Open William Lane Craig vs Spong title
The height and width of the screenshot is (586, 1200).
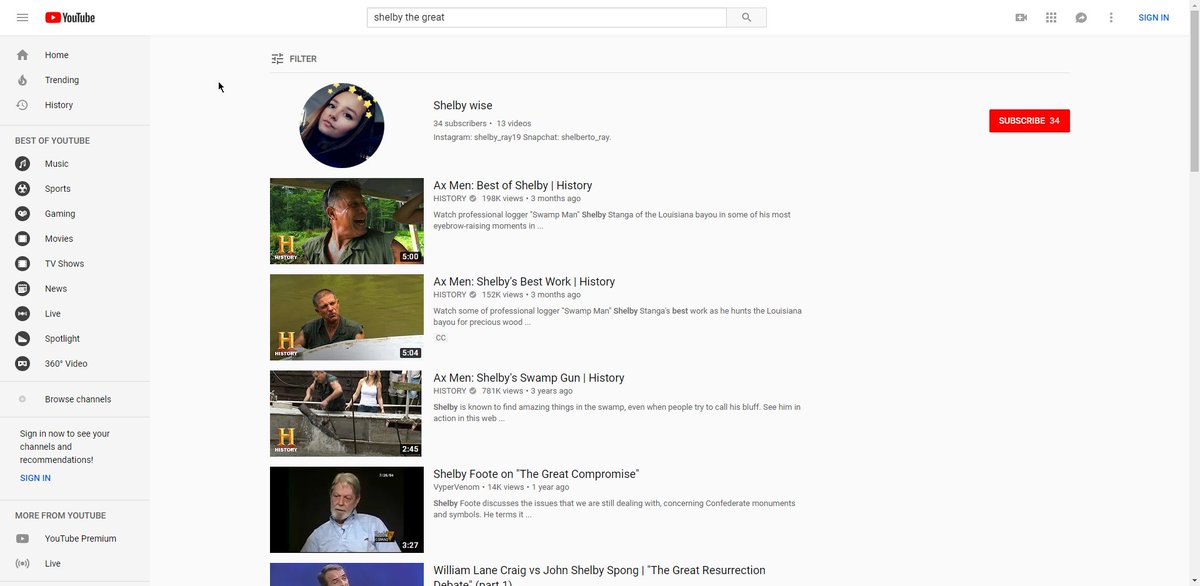(x=599, y=576)
